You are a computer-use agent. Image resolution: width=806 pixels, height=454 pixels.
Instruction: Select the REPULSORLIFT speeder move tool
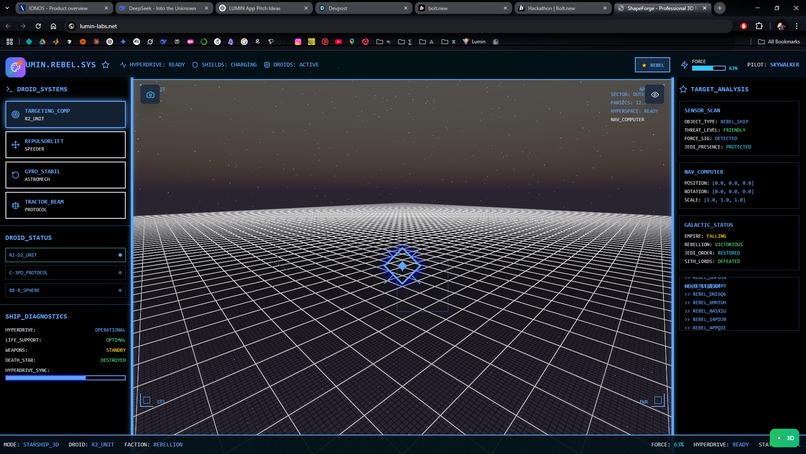click(65, 144)
